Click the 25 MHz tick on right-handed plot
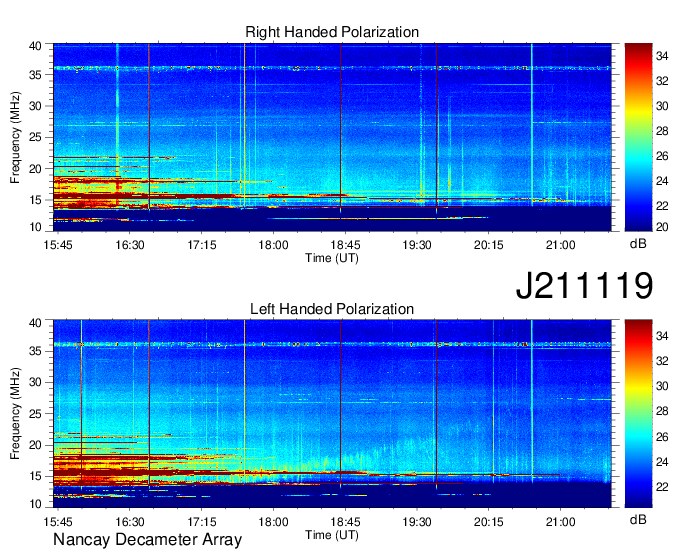Screen dimensions: 680x552 tap(35, 138)
